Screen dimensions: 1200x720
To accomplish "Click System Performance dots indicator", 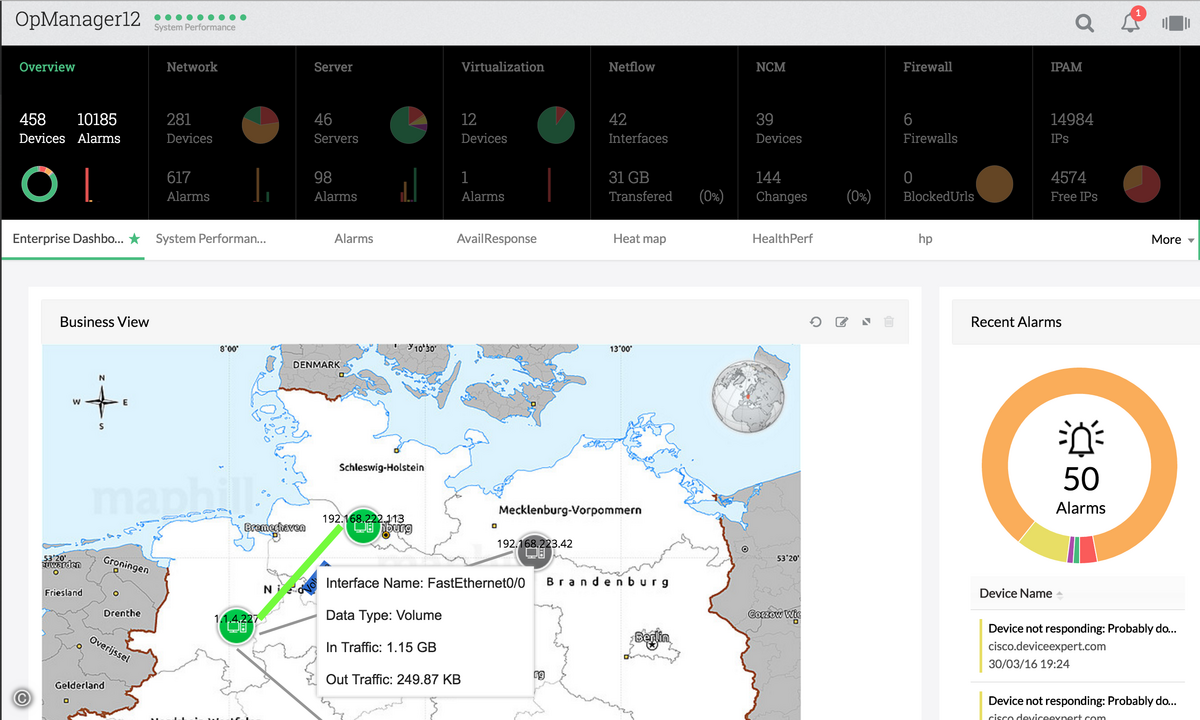I will 199,17.
